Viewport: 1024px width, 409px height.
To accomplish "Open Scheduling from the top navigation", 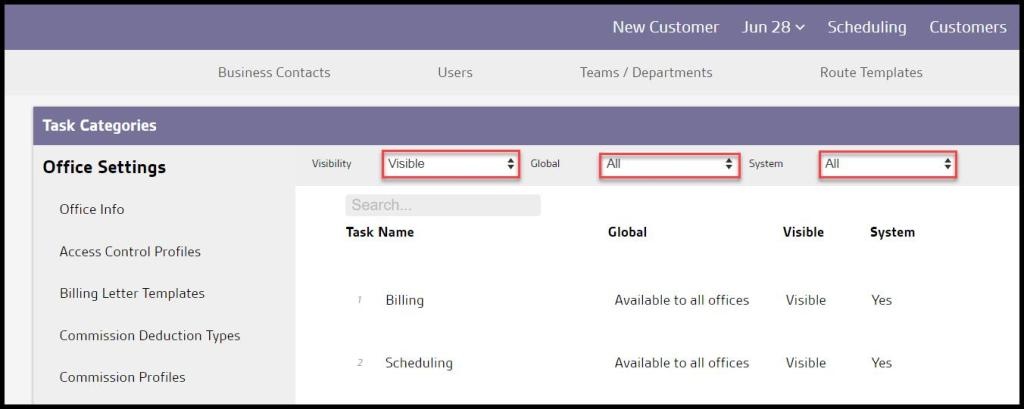I will (x=866, y=27).
